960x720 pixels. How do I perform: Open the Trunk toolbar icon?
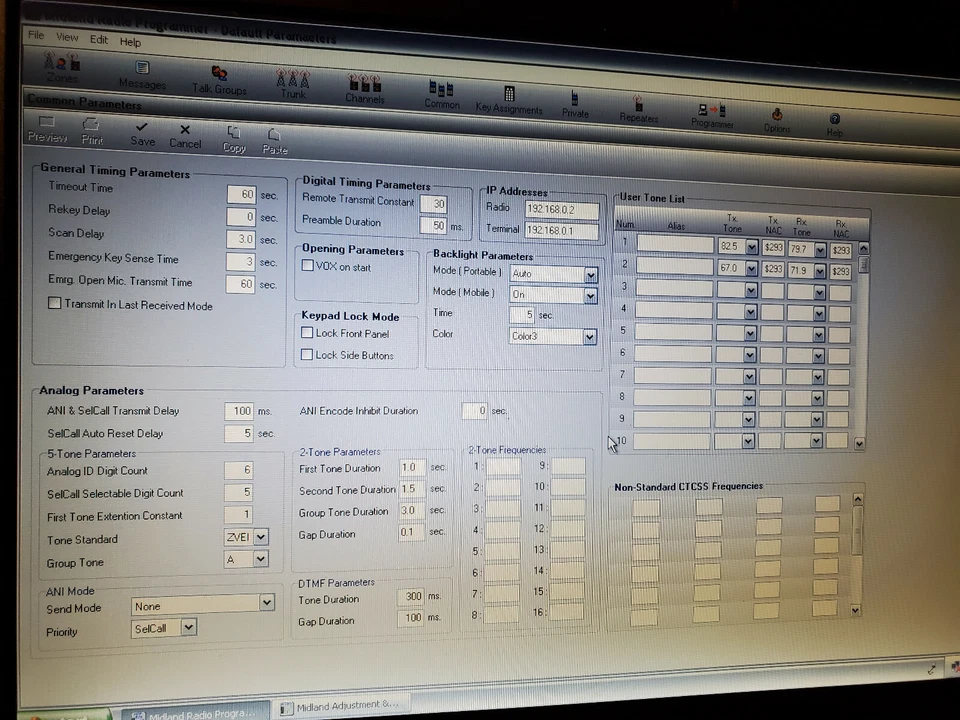293,84
